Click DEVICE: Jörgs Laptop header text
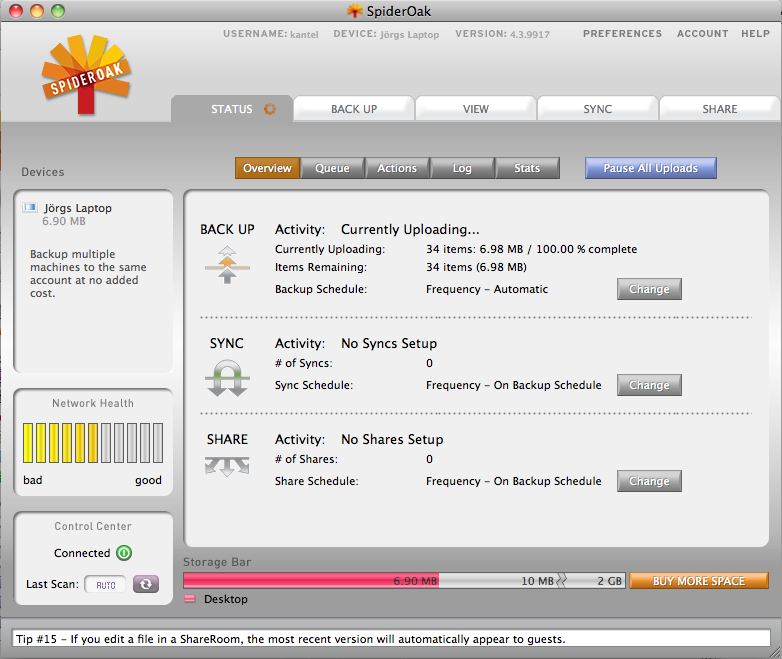The width and height of the screenshot is (782, 659). pos(386,34)
